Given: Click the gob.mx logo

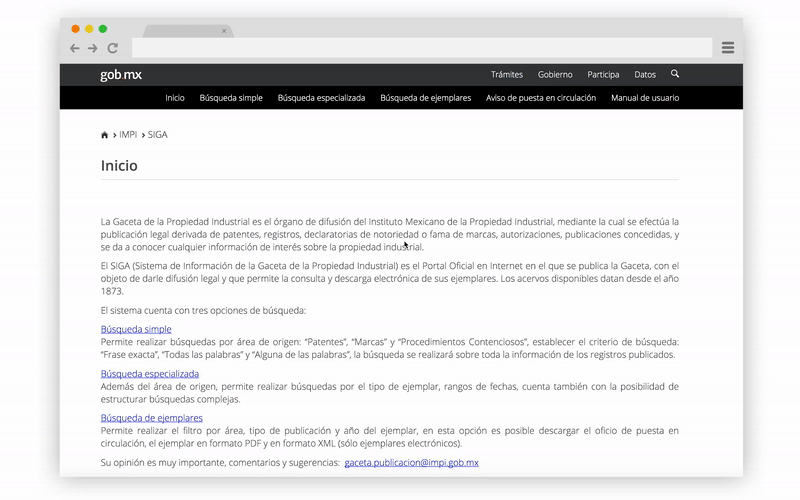Looking at the screenshot, I should tap(121, 74).
